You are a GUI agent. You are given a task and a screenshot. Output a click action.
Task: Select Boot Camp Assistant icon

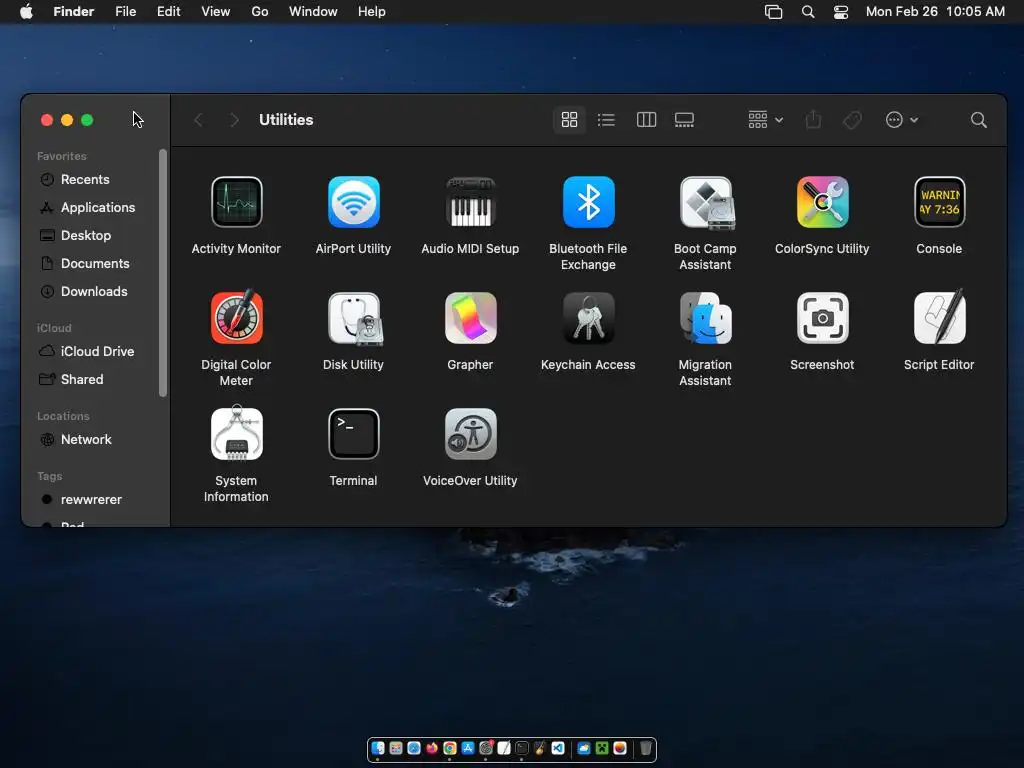click(x=705, y=202)
